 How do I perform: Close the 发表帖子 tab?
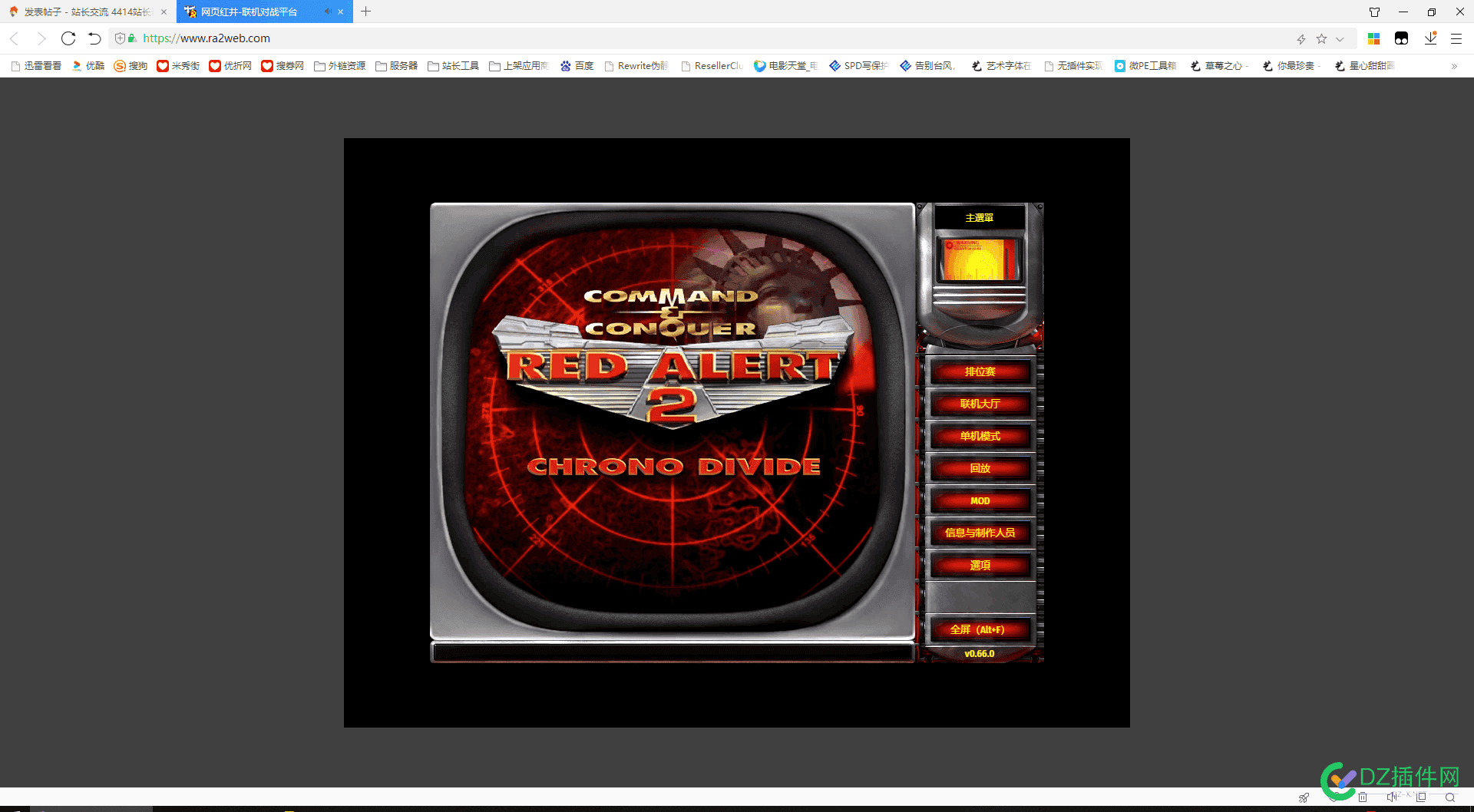coord(164,12)
